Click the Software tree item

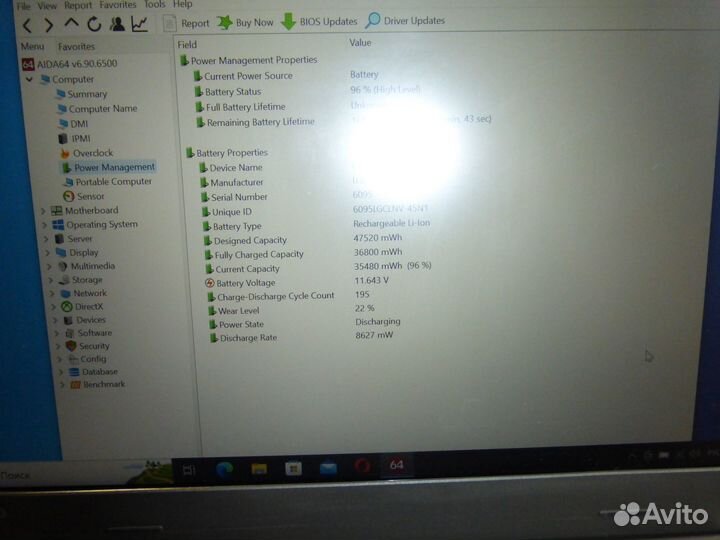pos(89,333)
